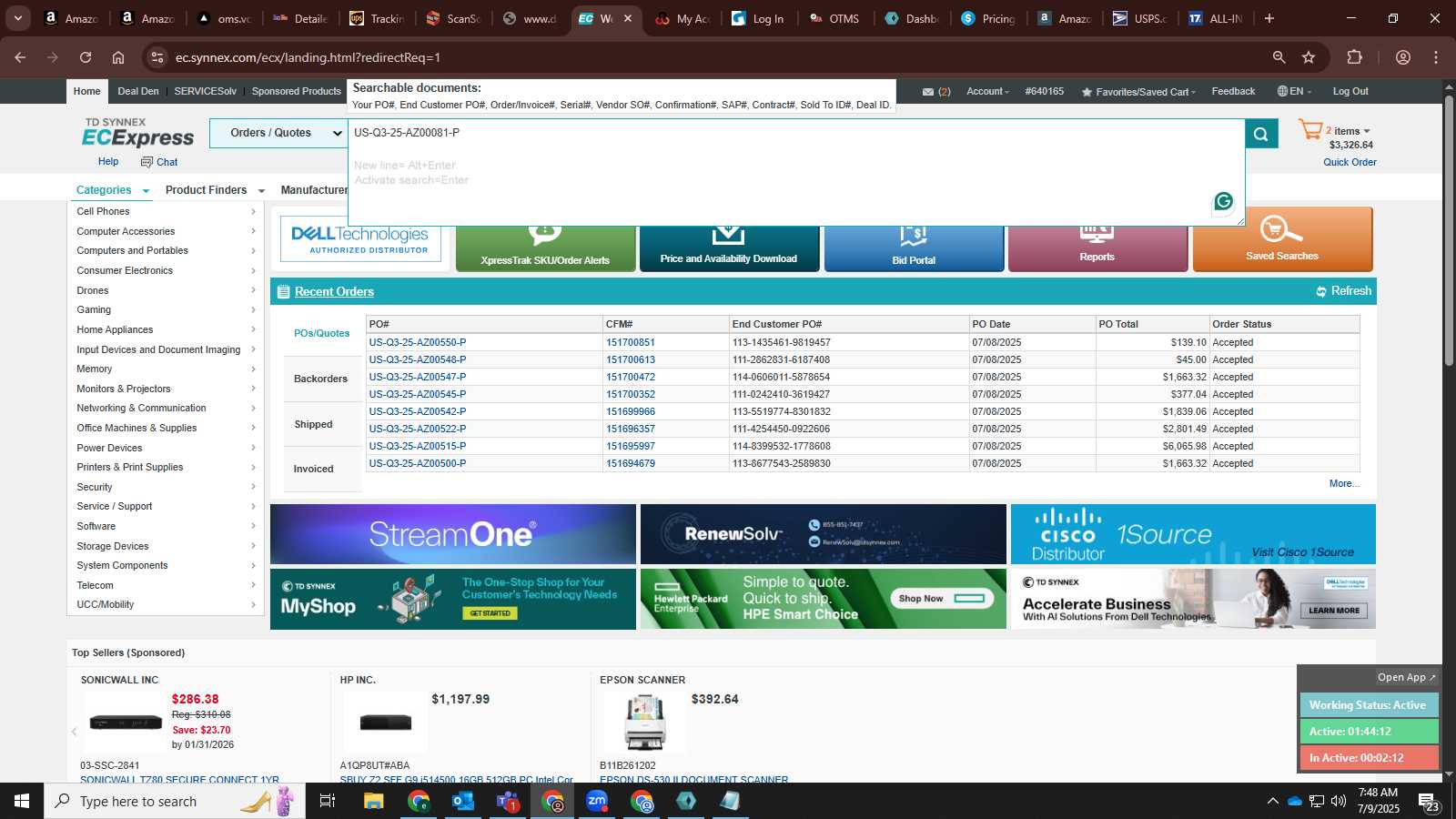The width and height of the screenshot is (1456, 819).
Task: Open Chrome three-dot menu
Action: 1436,57
